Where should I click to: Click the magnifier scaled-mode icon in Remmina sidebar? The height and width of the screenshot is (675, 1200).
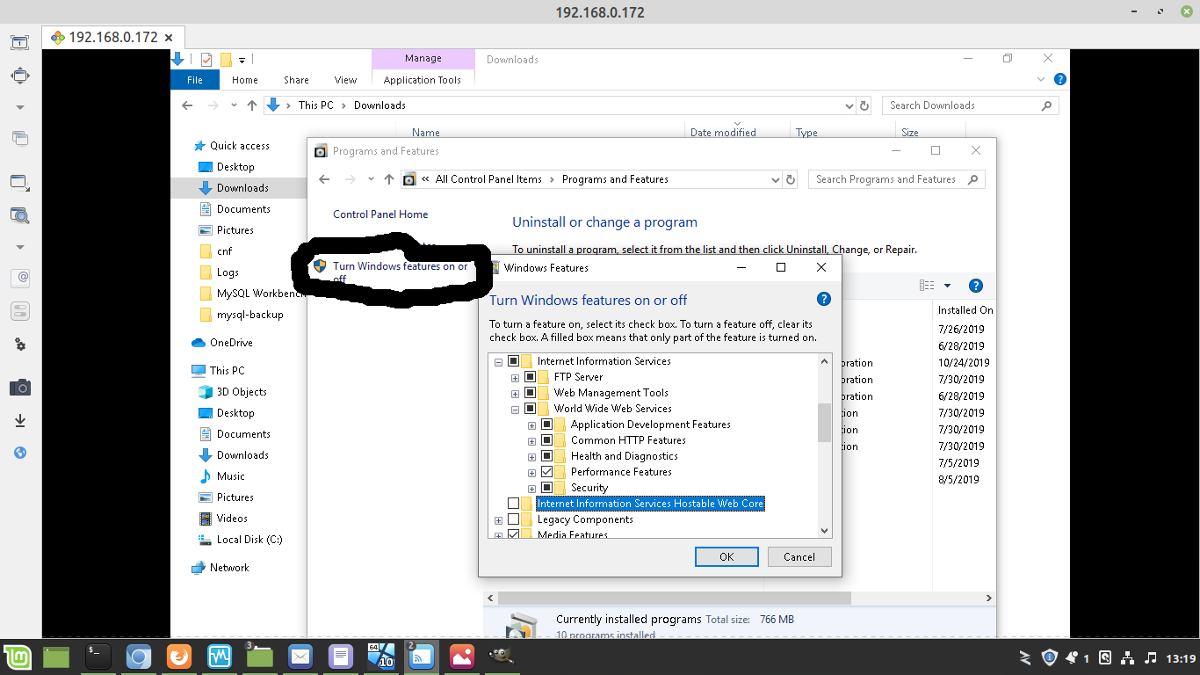click(x=20, y=214)
